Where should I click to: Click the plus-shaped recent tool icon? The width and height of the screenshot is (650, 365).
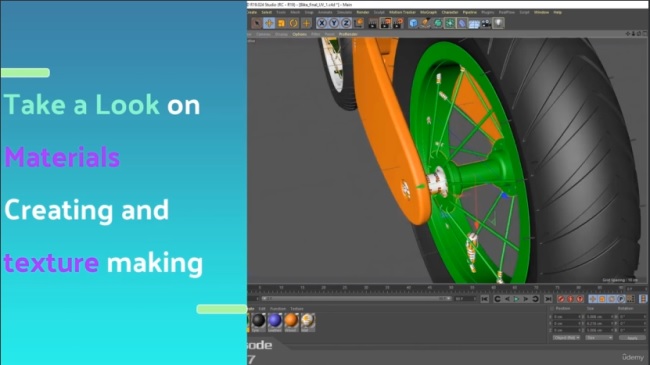[306, 23]
